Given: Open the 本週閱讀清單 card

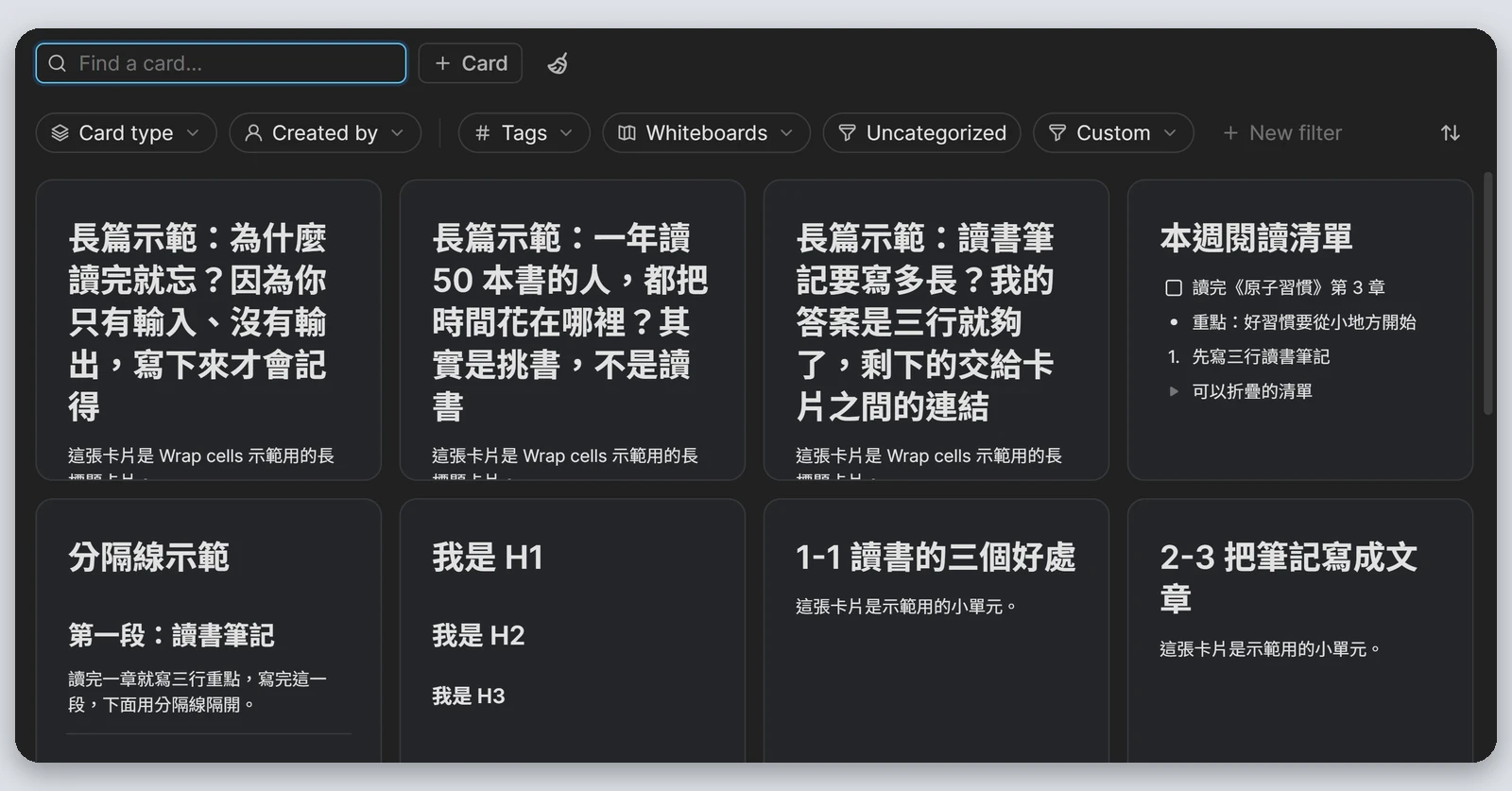Looking at the screenshot, I should (1300, 330).
